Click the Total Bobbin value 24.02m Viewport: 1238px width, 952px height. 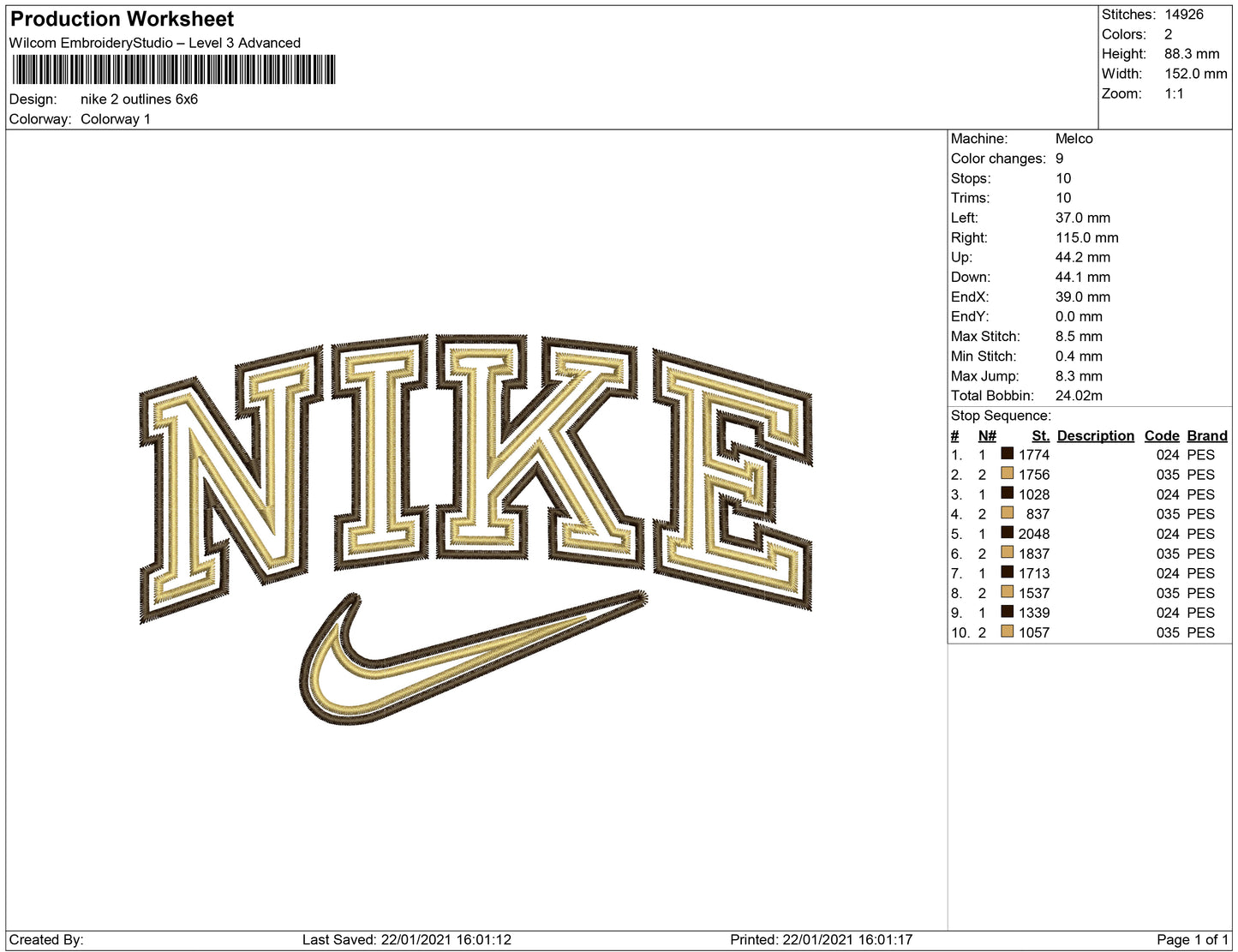pos(1079,396)
